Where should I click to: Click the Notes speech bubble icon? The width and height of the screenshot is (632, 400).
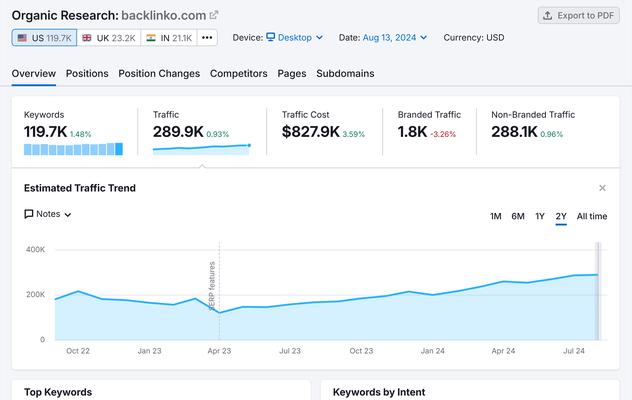click(29, 214)
